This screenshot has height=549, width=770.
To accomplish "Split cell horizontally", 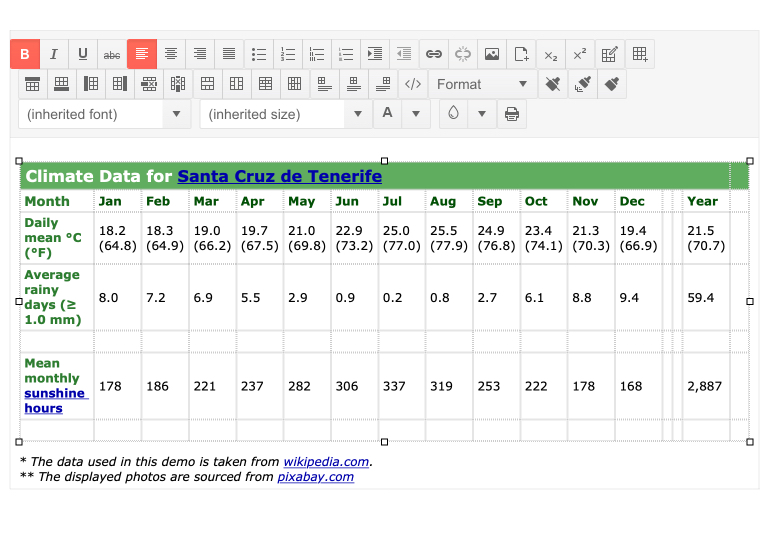I will 265,84.
